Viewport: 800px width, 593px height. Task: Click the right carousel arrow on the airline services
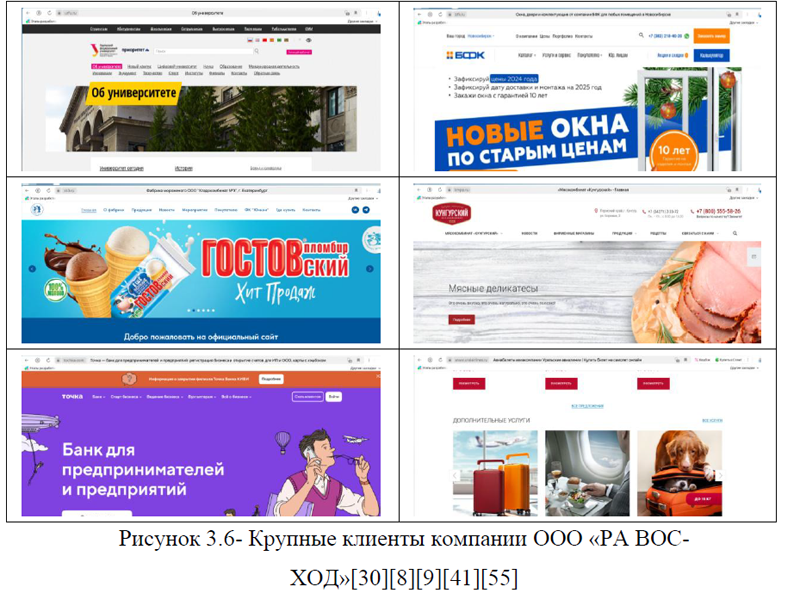[719, 476]
